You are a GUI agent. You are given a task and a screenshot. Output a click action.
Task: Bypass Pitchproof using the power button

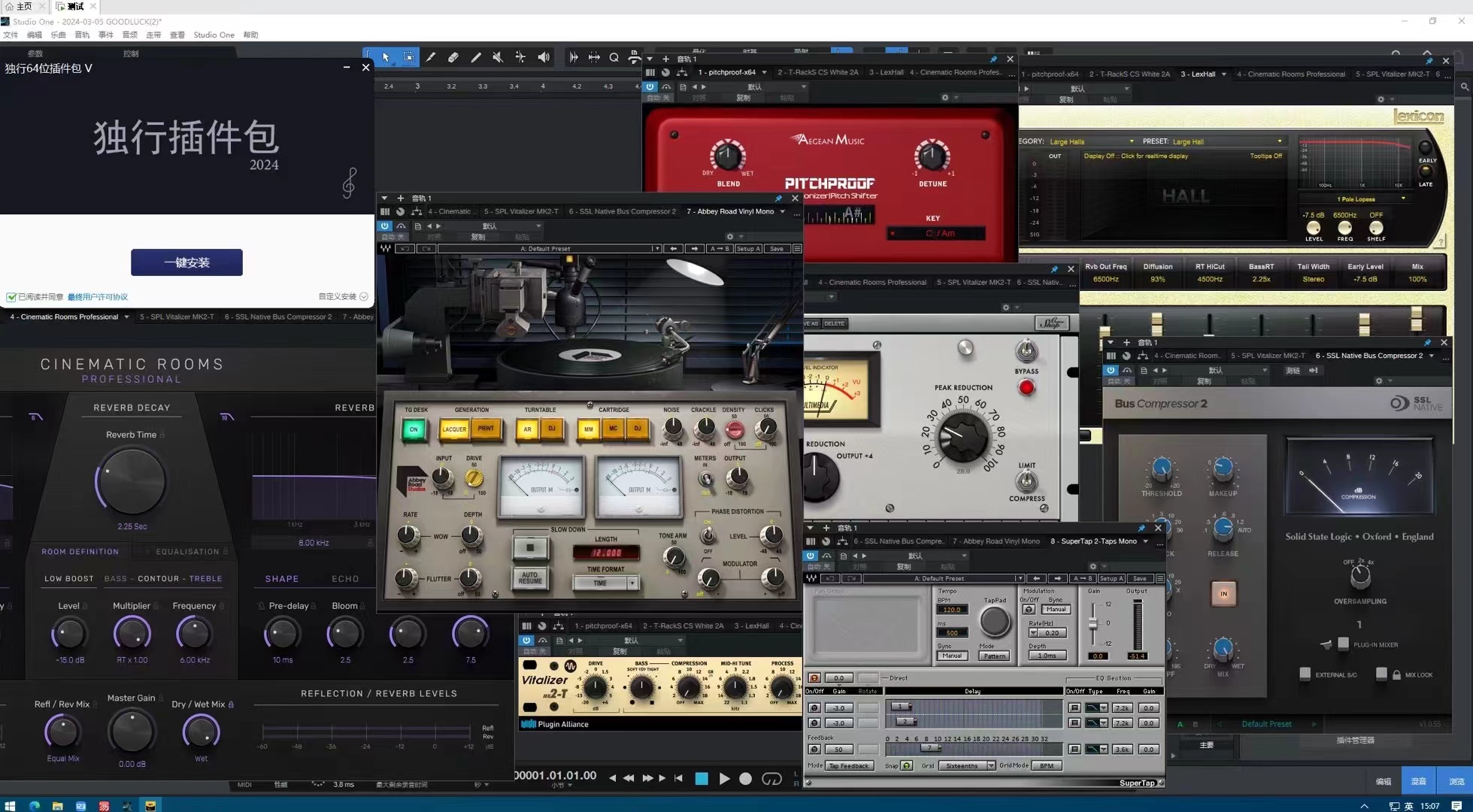coord(650,87)
